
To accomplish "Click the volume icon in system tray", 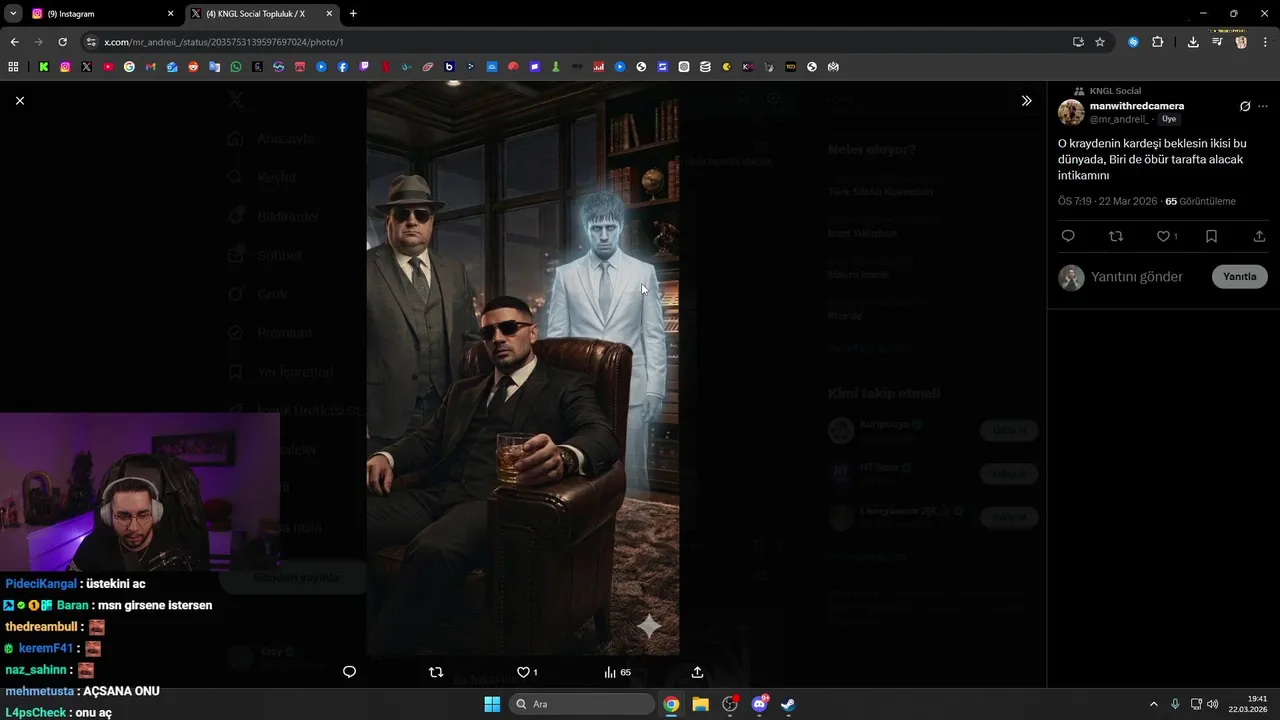I will tap(1213, 704).
